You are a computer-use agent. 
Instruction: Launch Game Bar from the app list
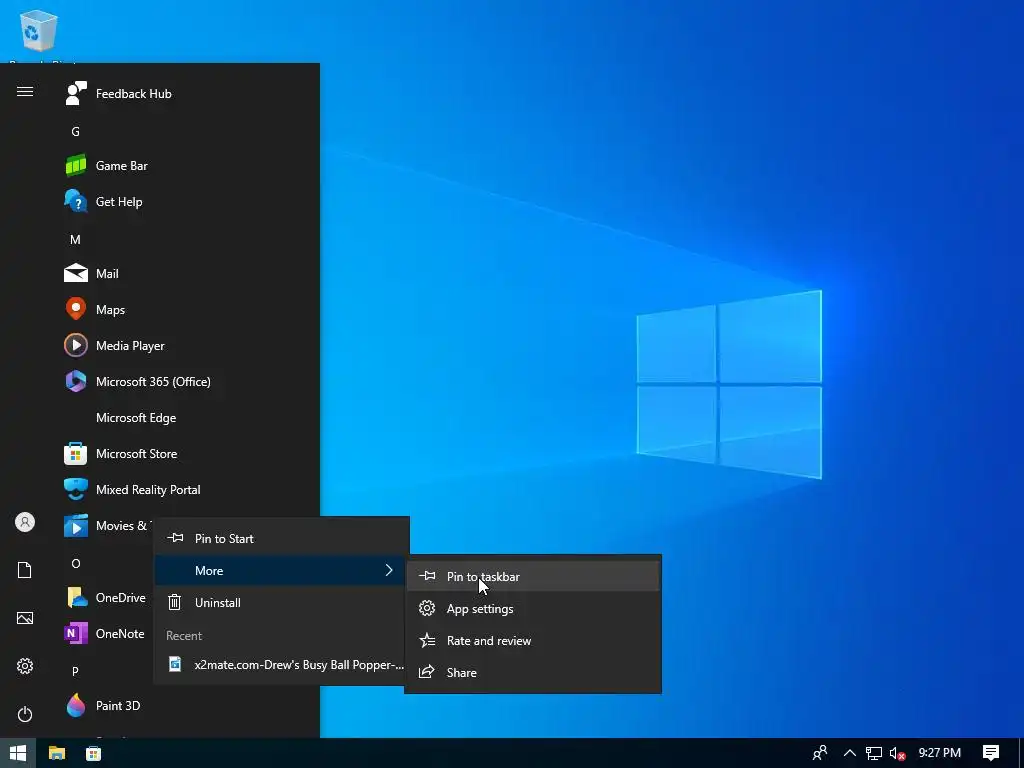click(121, 166)
